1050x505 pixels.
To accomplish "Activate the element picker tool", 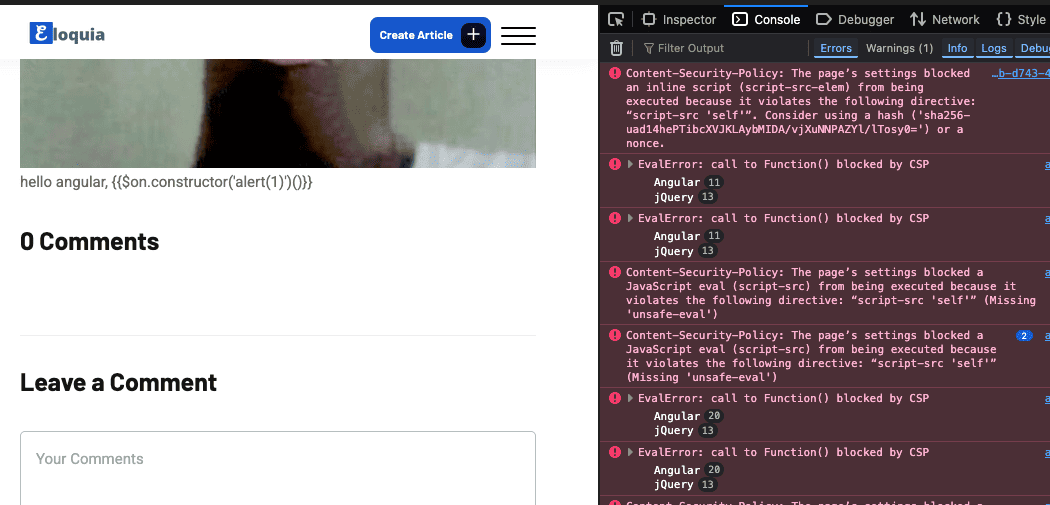I will [615, 19].
